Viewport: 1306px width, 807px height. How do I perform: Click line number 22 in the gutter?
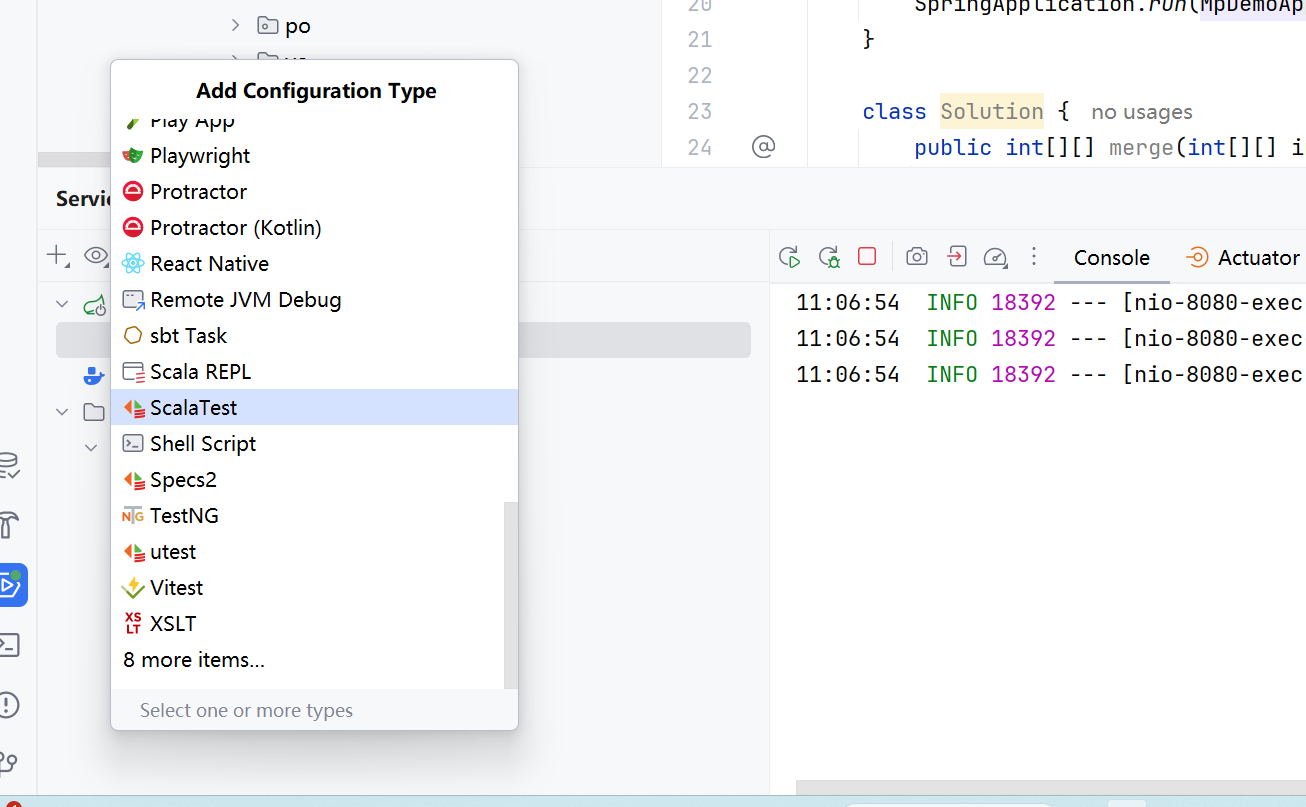click(699, 76)
